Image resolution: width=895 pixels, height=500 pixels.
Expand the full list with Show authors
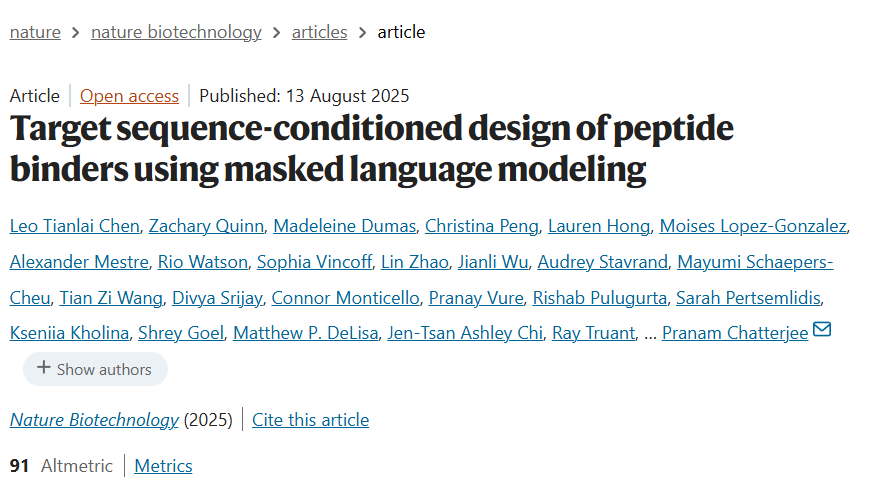point(95,369)
